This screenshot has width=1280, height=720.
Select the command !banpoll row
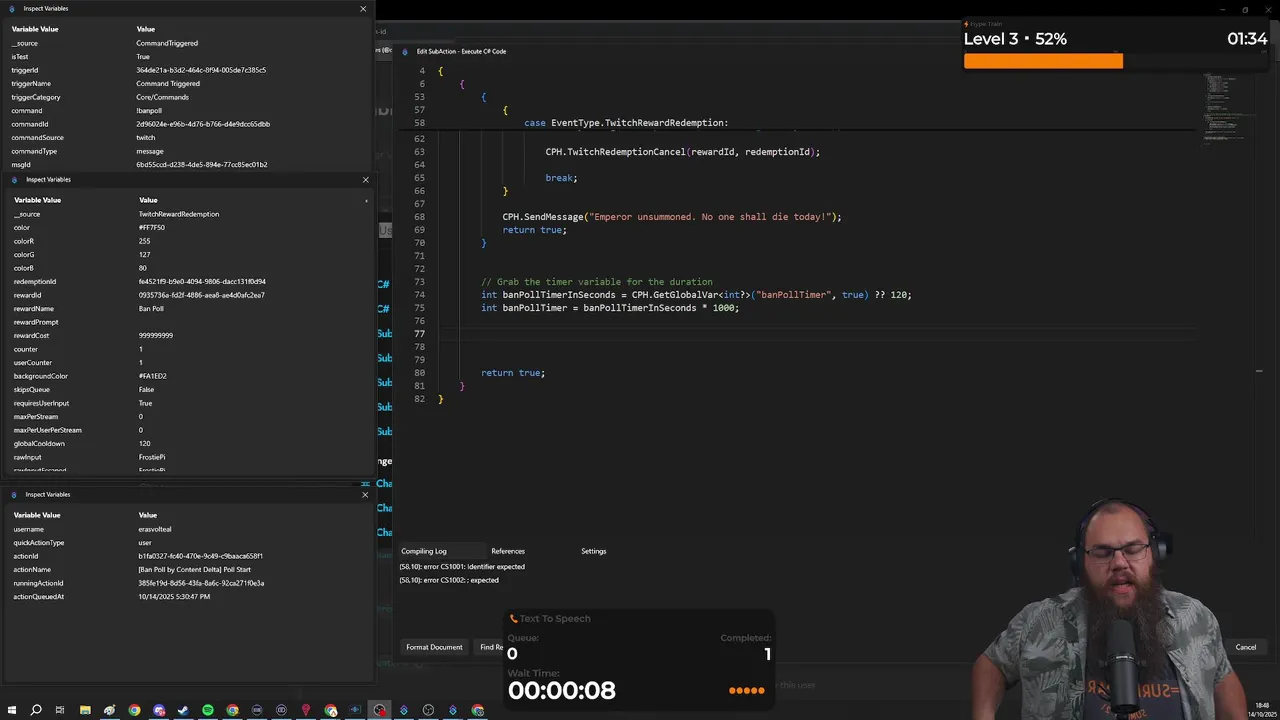point(187,111)
